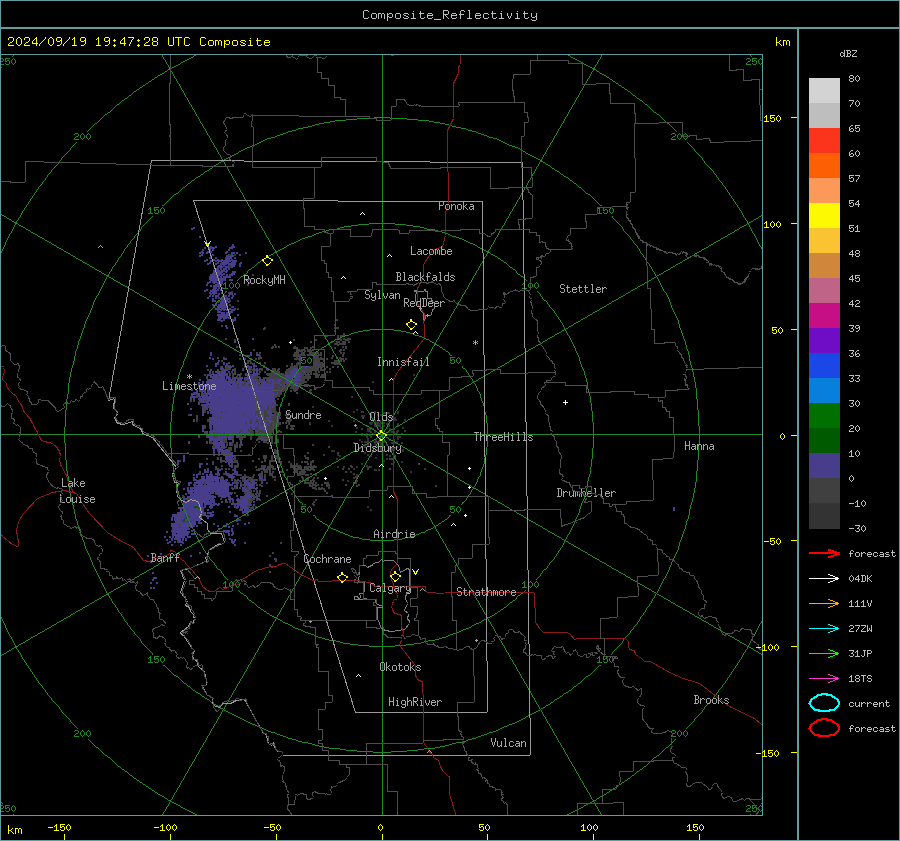Click the Vulcan label
Viewport: 900px width, 841px height.
click(x=508, y=743)
